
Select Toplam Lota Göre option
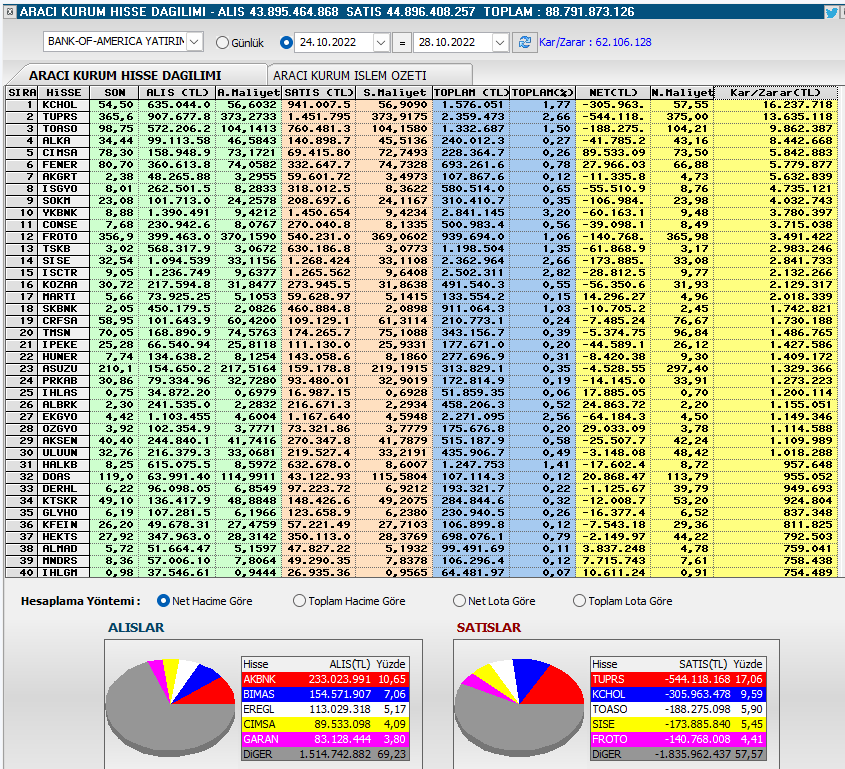(579, 600)
